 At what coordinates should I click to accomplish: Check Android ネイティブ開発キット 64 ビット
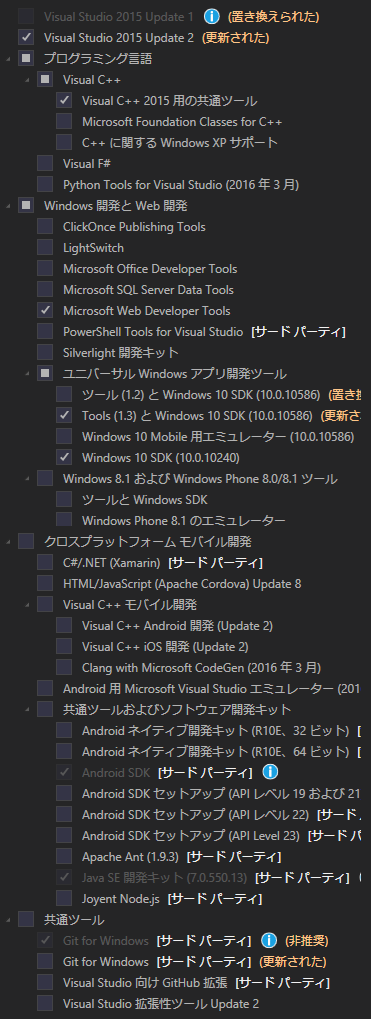(x=64, y=751)
